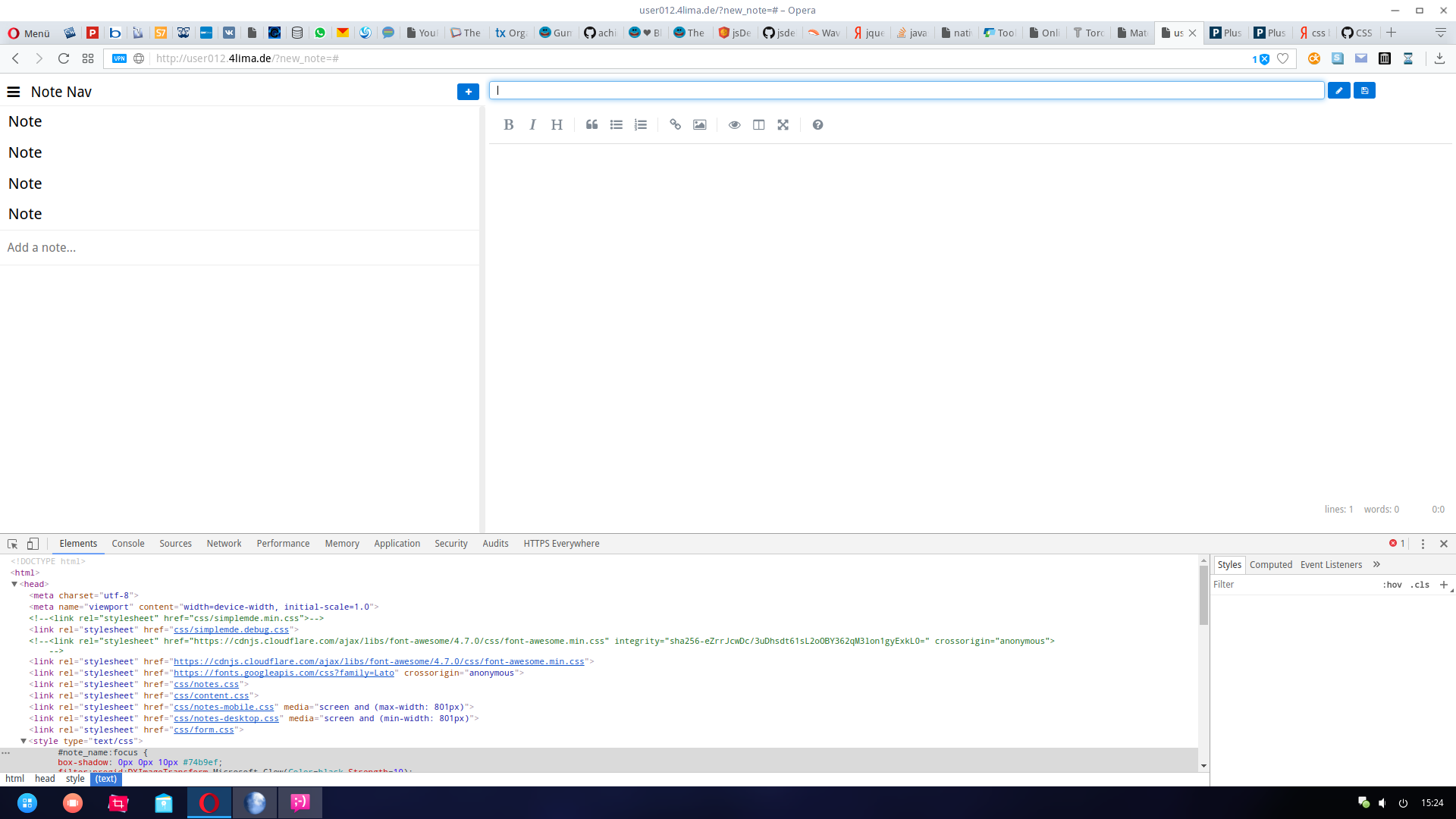Insert a link in the note

click(x=675, y=125)
